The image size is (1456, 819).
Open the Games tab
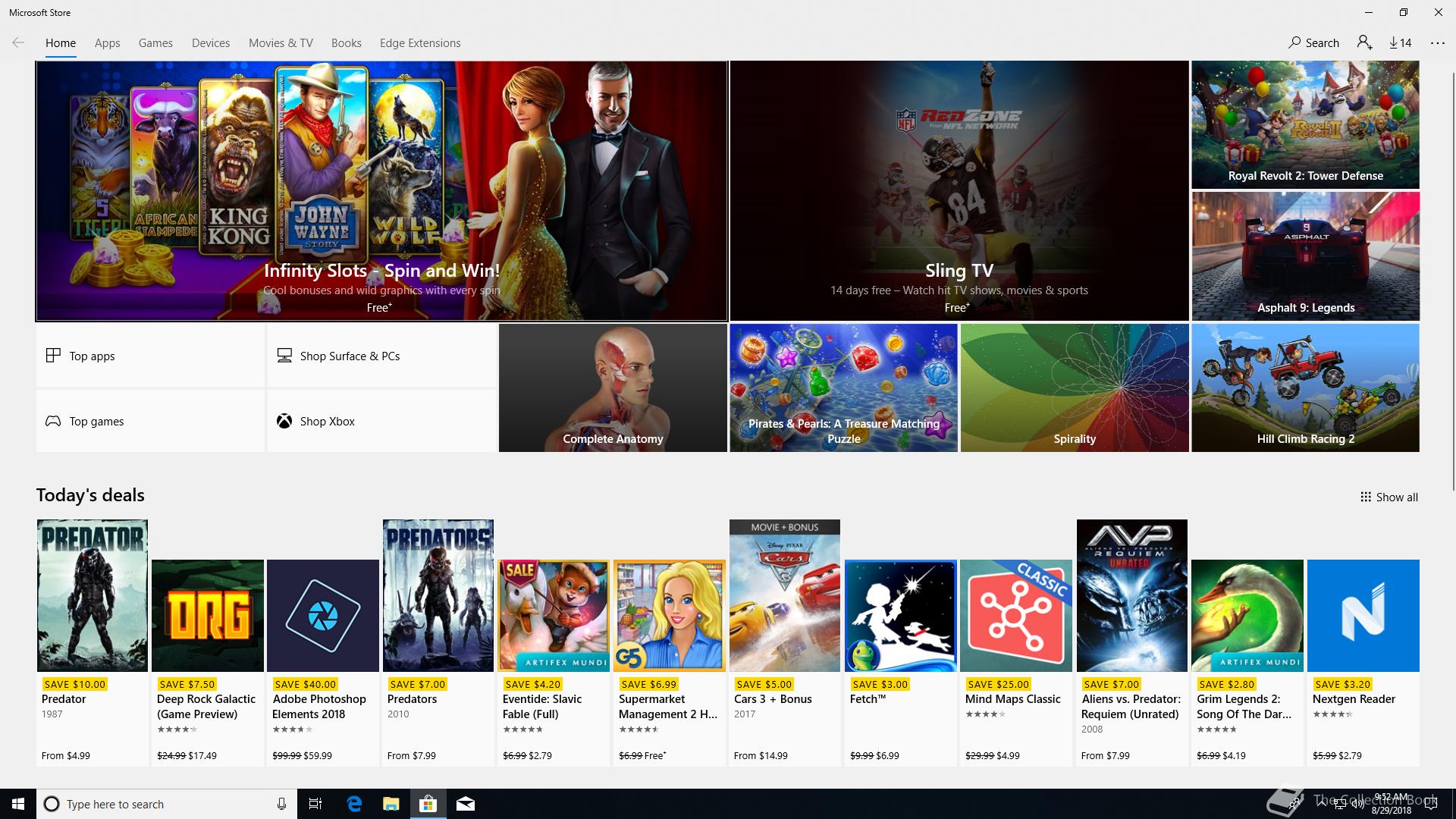pyautogui.click(x=155, y=43)
